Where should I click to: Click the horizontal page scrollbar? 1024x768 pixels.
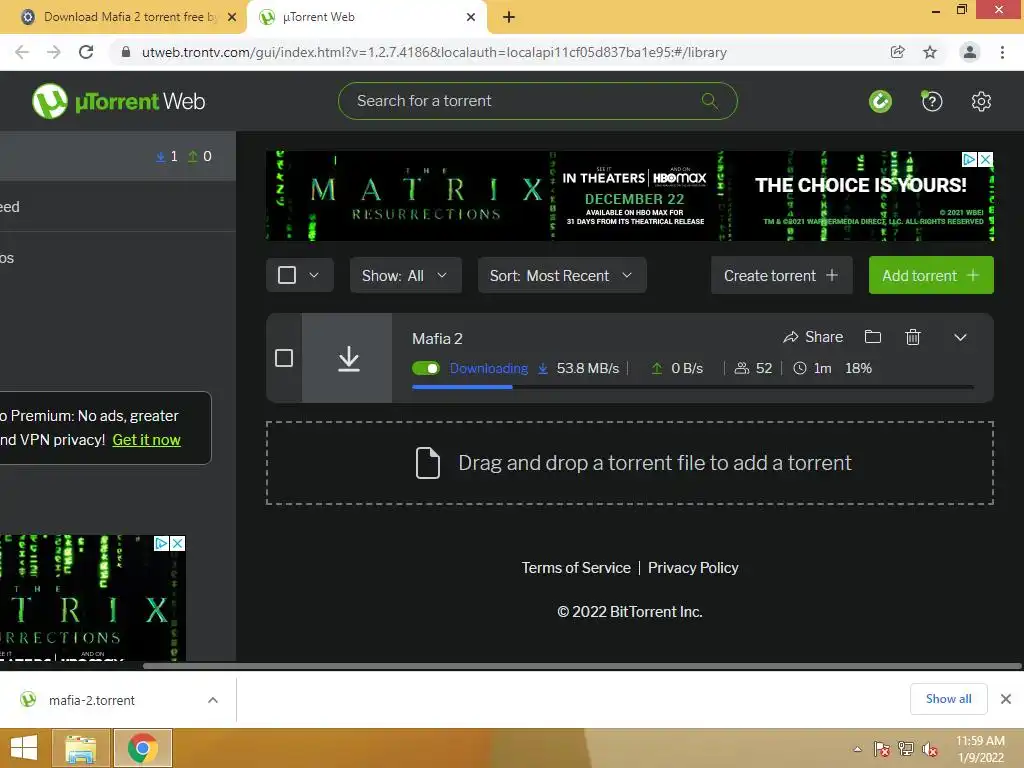(583, 666)
